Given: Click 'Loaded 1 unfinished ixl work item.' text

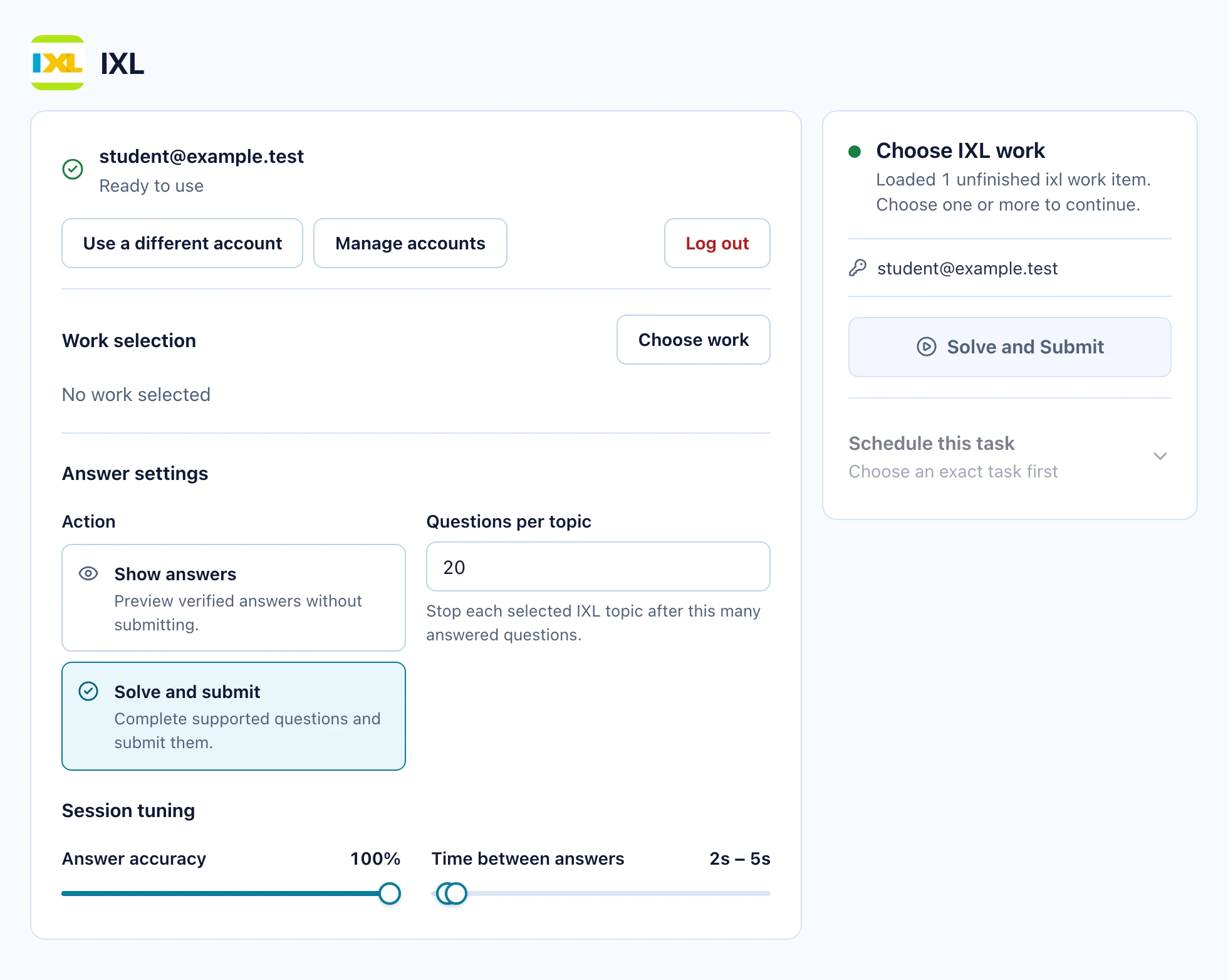Looking at the screenshot, I should [1013, 180].
